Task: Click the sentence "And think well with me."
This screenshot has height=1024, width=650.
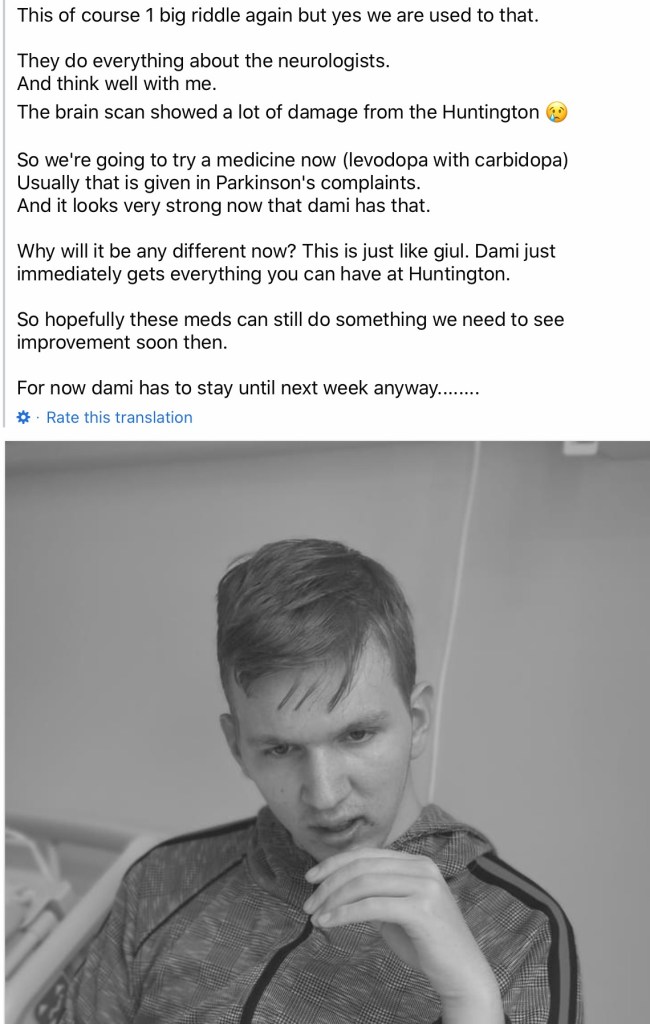Action: (x=116, y=84)
